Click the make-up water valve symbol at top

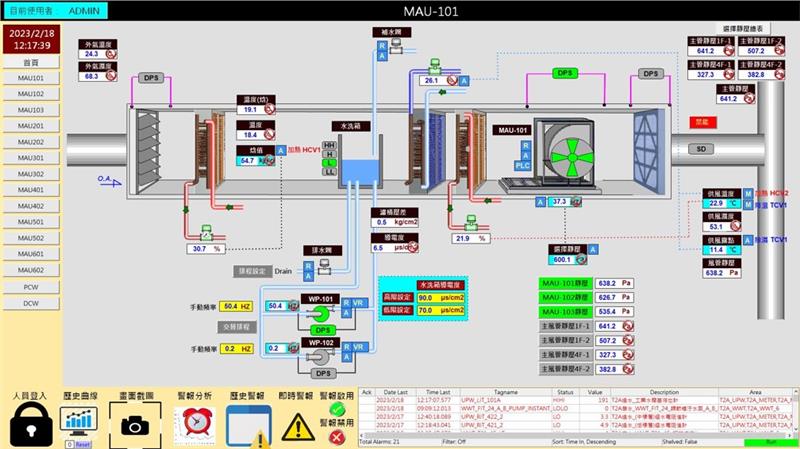tap(396, 47)
